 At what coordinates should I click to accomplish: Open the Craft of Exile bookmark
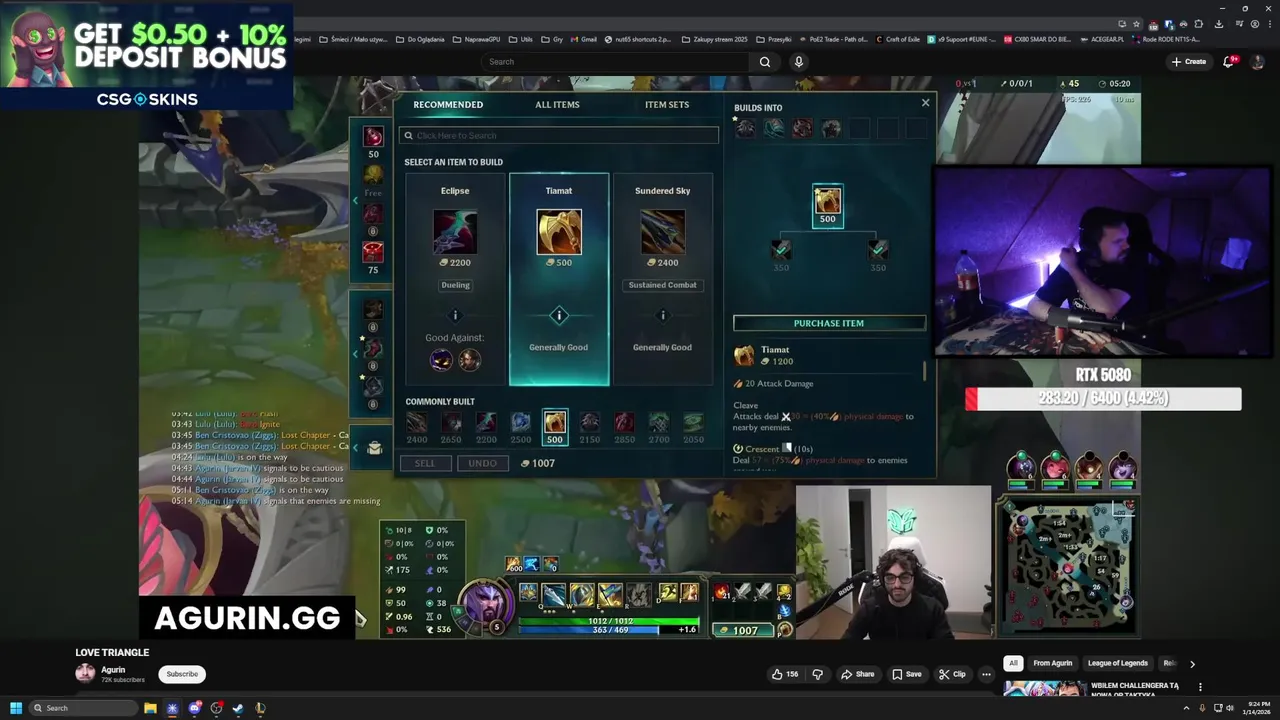pyautogui.click(x=897, y=39)
